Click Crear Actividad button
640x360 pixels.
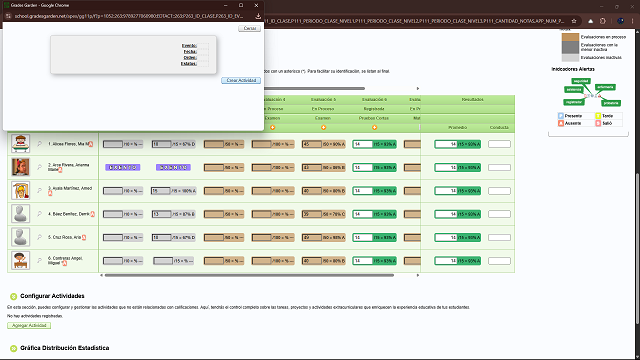pyautogui.click(x=241, y=80)
